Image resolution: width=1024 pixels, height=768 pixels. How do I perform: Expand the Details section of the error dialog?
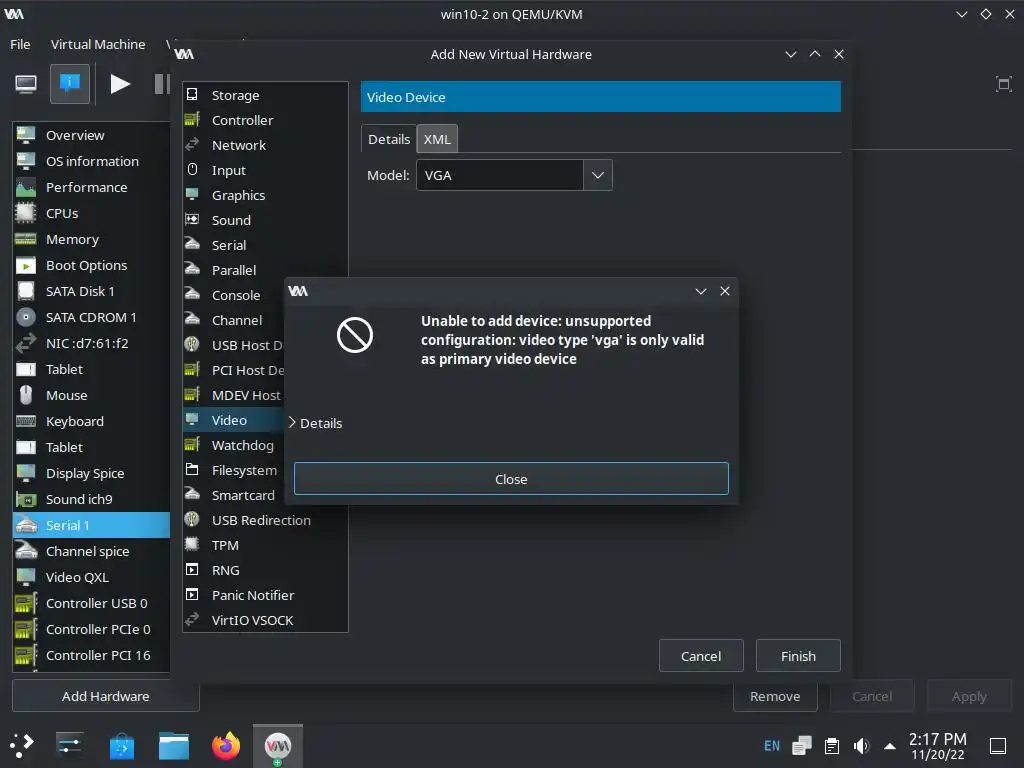[x=315, y=423]
